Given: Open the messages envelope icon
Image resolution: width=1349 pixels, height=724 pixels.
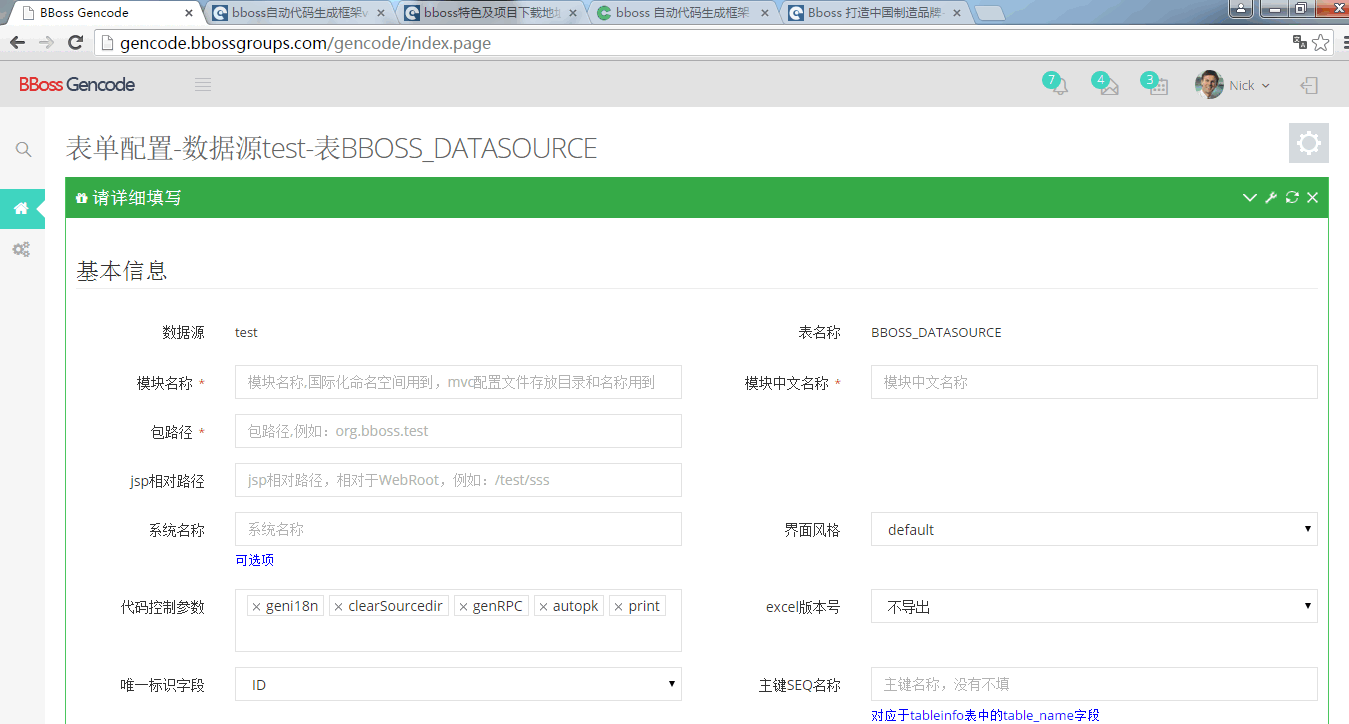Looking at the screenshot, I should [1108, 86].
